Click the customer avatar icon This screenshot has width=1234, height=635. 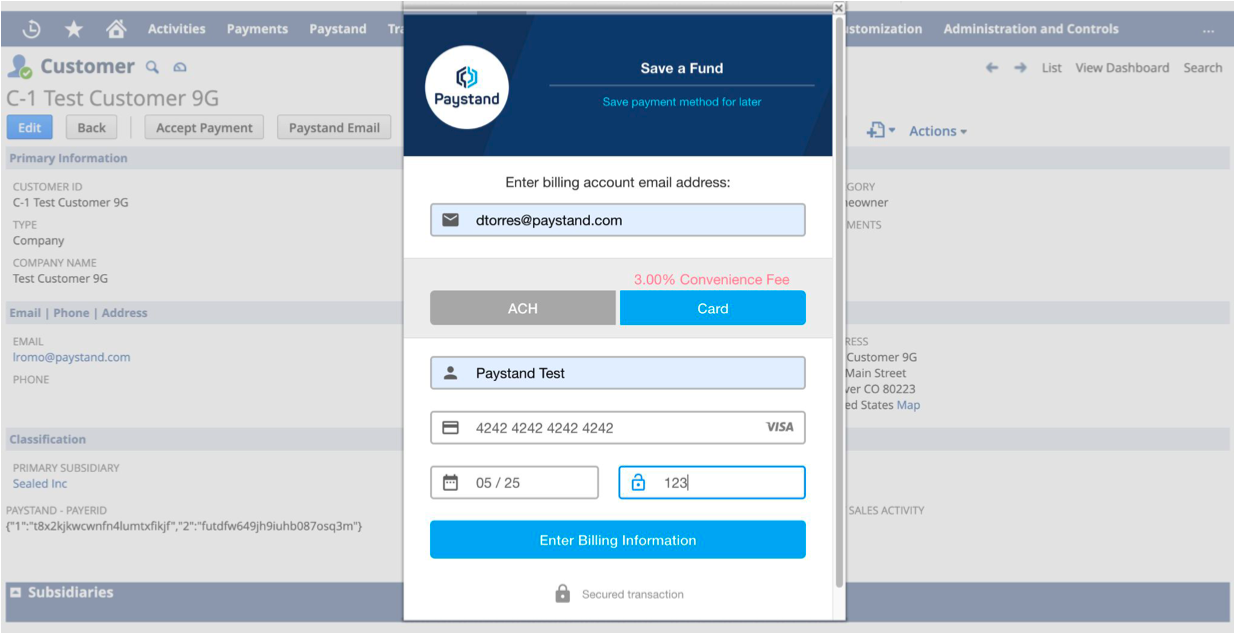(20, 67)
